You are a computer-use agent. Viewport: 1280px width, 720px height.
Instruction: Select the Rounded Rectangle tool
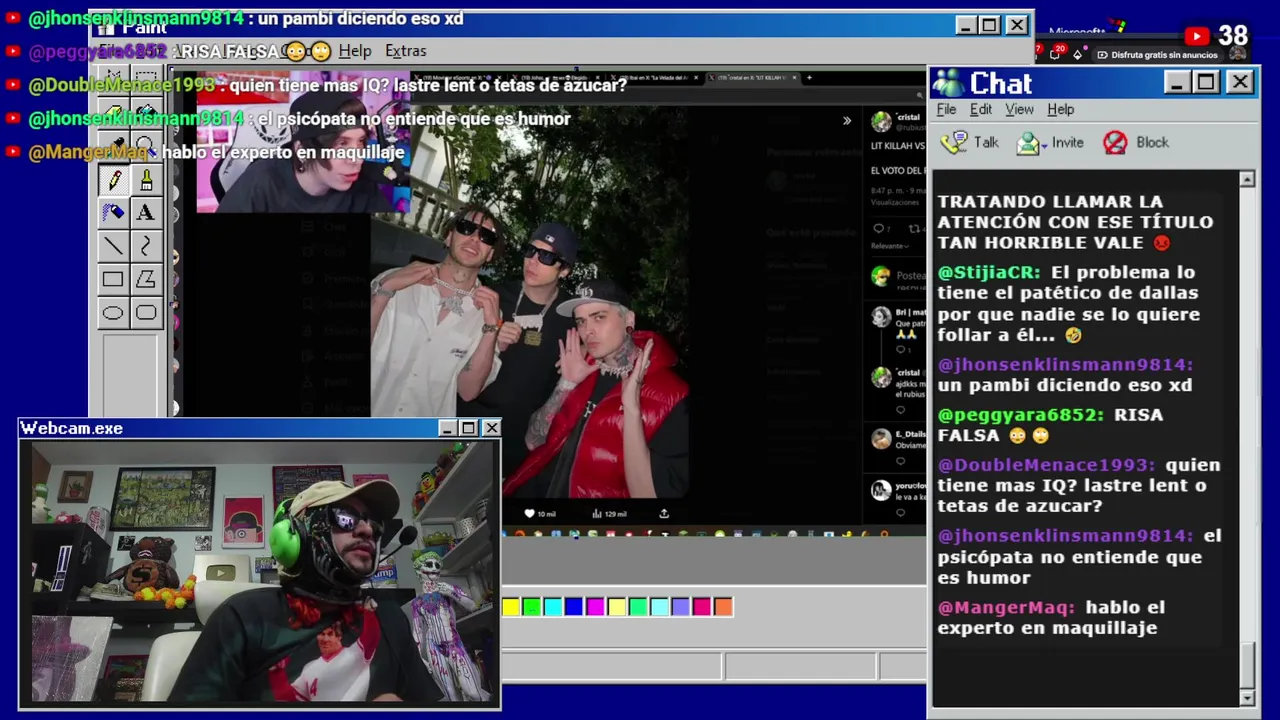pos(146,314)
